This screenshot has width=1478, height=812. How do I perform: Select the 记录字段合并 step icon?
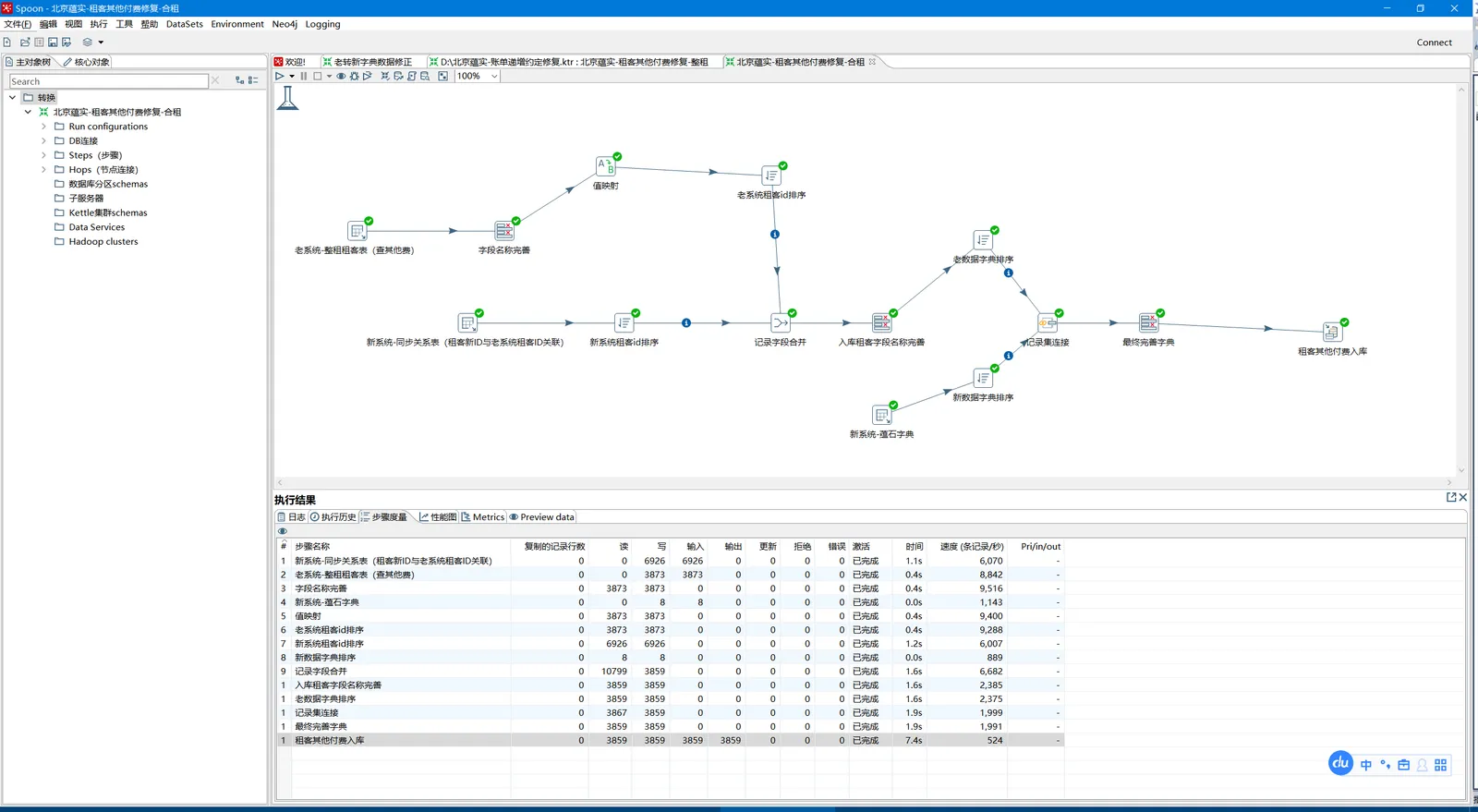pyautogui.click(x=781, y=323)
